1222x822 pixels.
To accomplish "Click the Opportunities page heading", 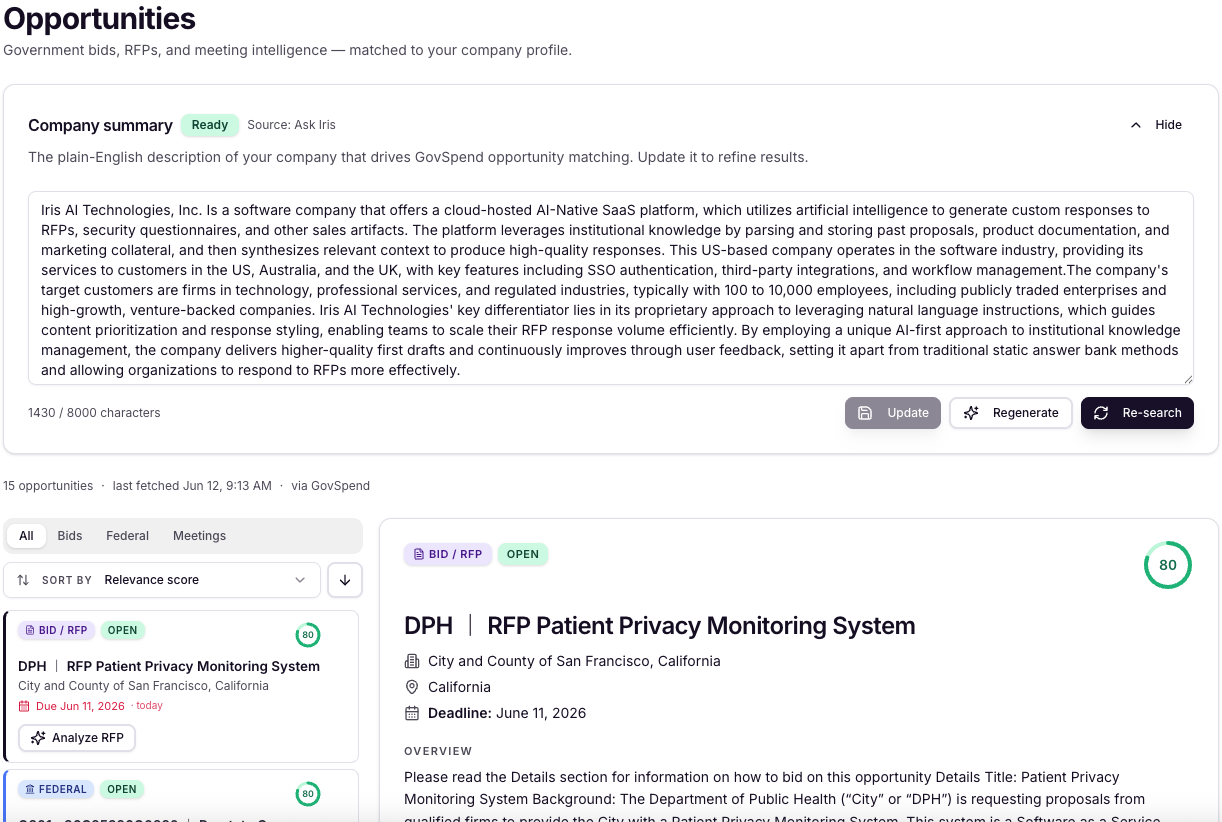I will (x=99, y=18).
